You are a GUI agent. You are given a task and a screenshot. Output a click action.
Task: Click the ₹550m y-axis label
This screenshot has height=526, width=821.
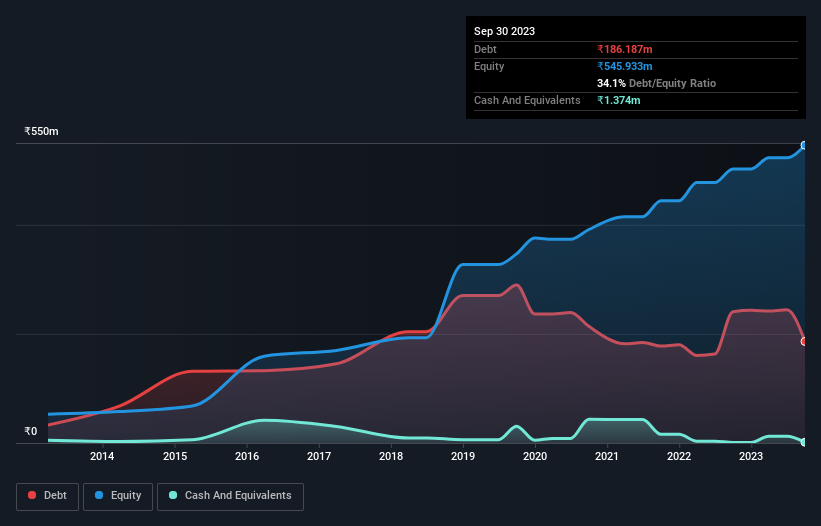41,131
